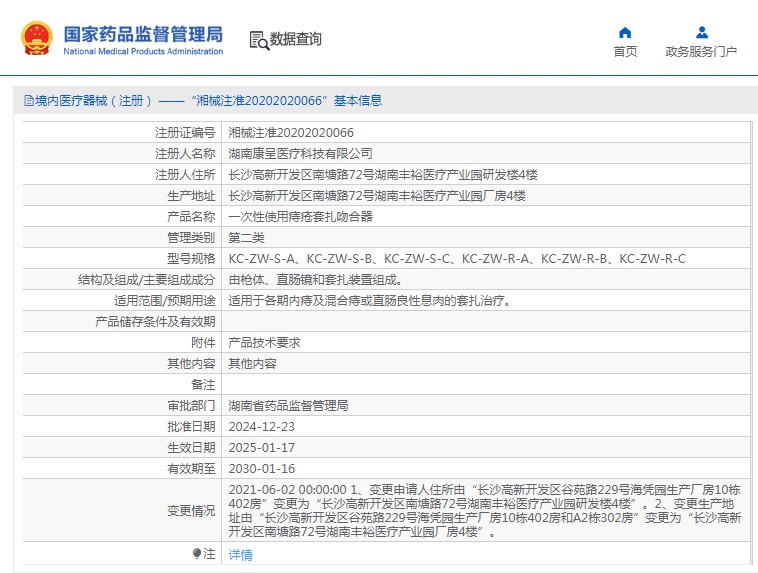
Task: Click 政务服务门户 text link
Action: [701, 51]
